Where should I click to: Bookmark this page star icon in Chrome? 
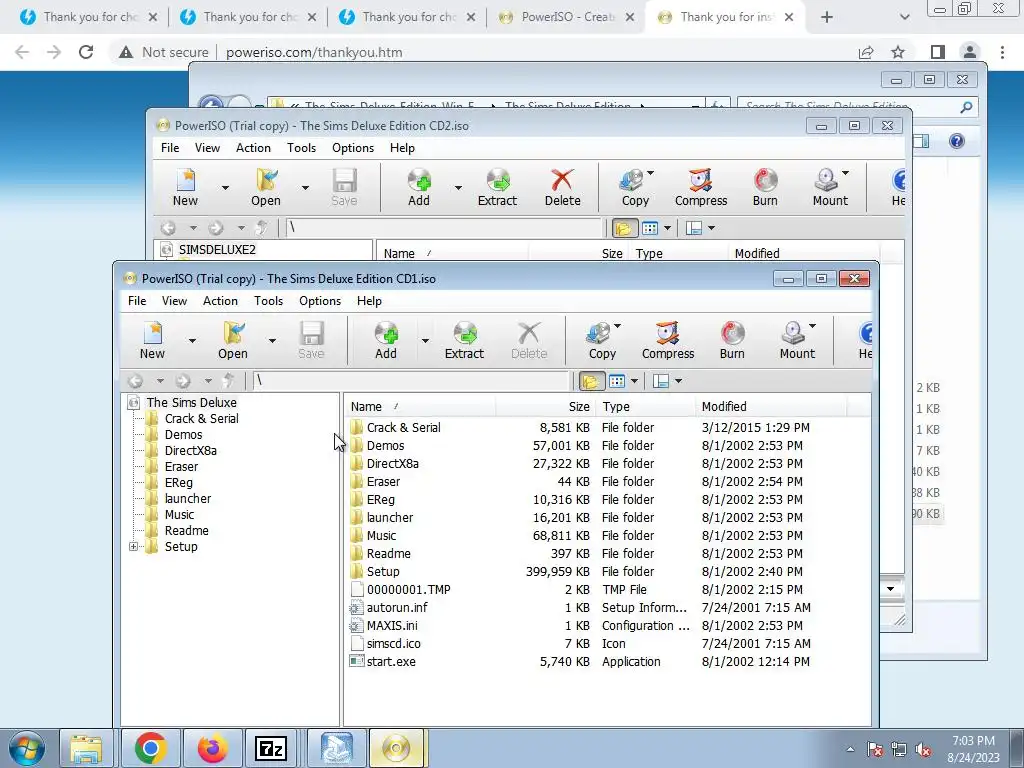[x=898, y=52]
